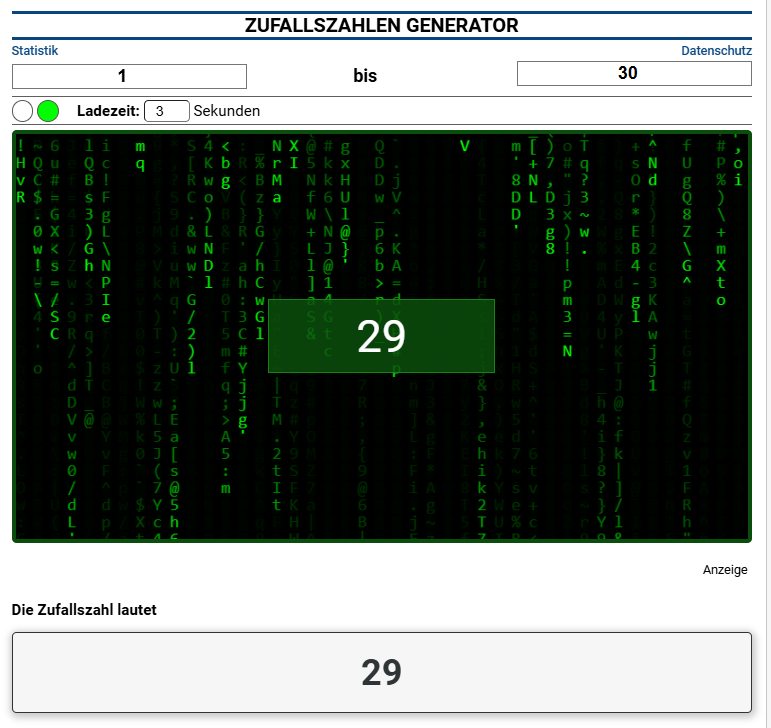Image resolution: width=771 pixels, height=728 pixels.
Task: Click the Sekunden text after the input
Action: click(x=227, y=111)
